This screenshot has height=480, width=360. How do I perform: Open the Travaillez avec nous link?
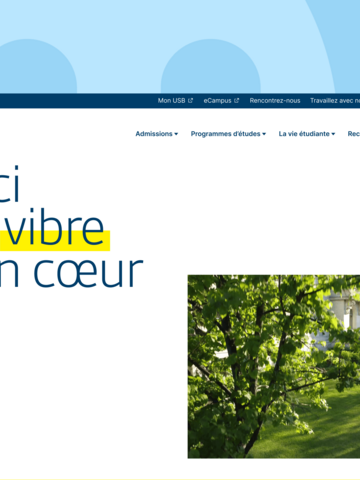point(335,101)
